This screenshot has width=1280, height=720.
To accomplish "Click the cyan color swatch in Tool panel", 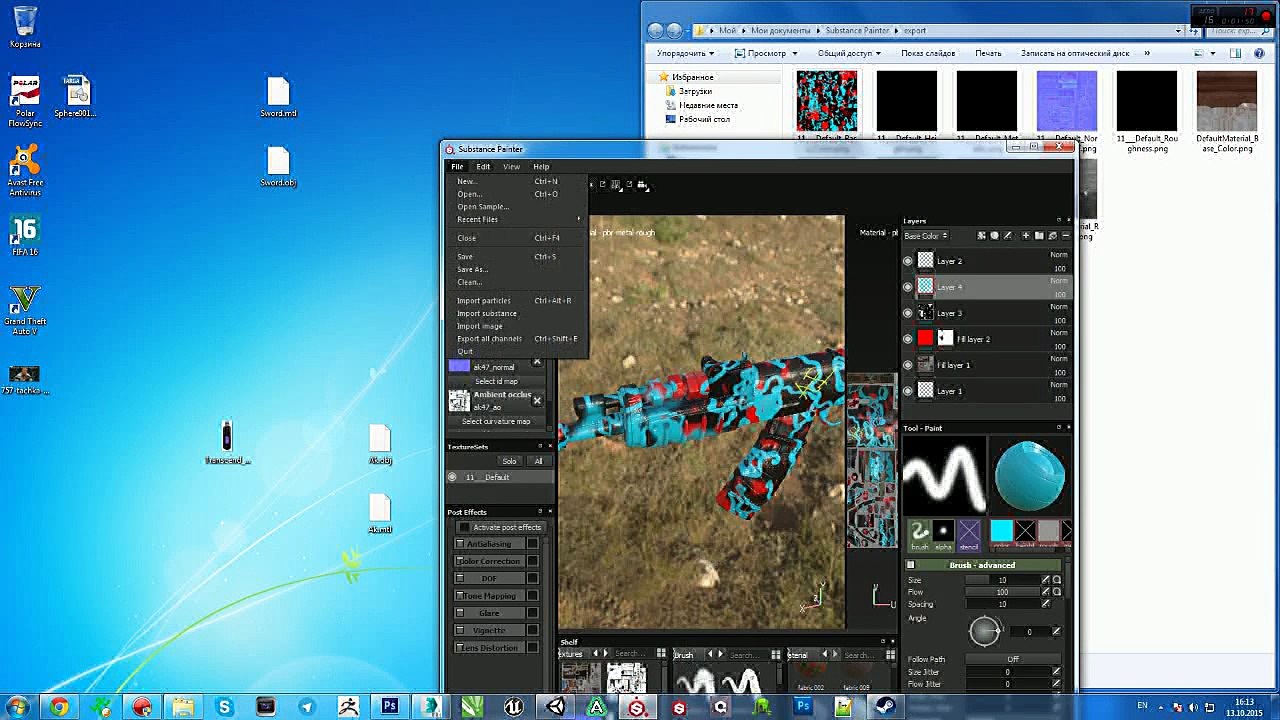I will pos(1001,531).
